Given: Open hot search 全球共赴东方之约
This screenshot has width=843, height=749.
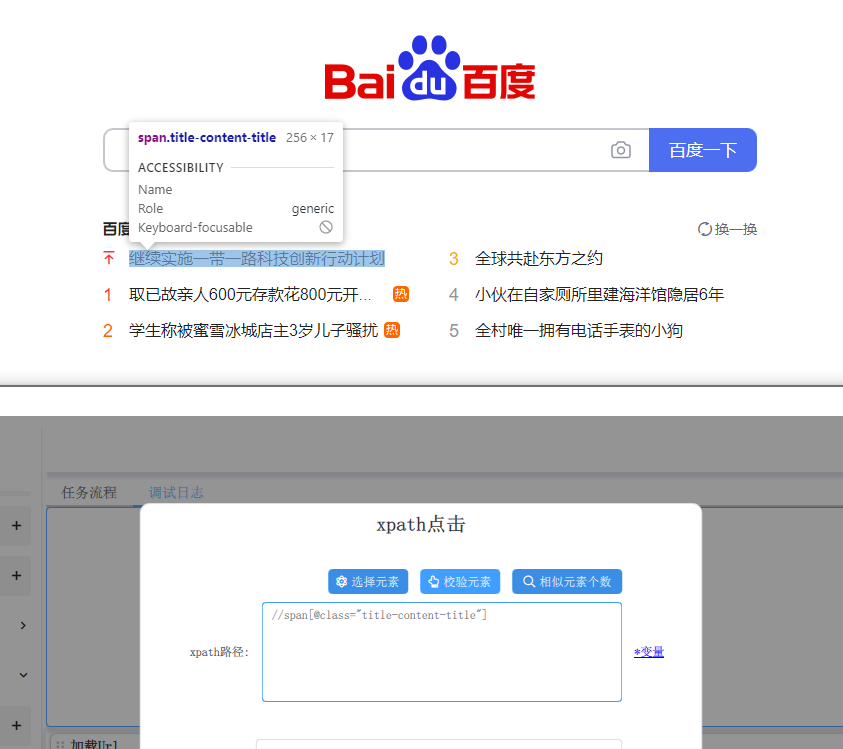Looking at the screenshot, I should pyautogui.click(x=539, y=259).
